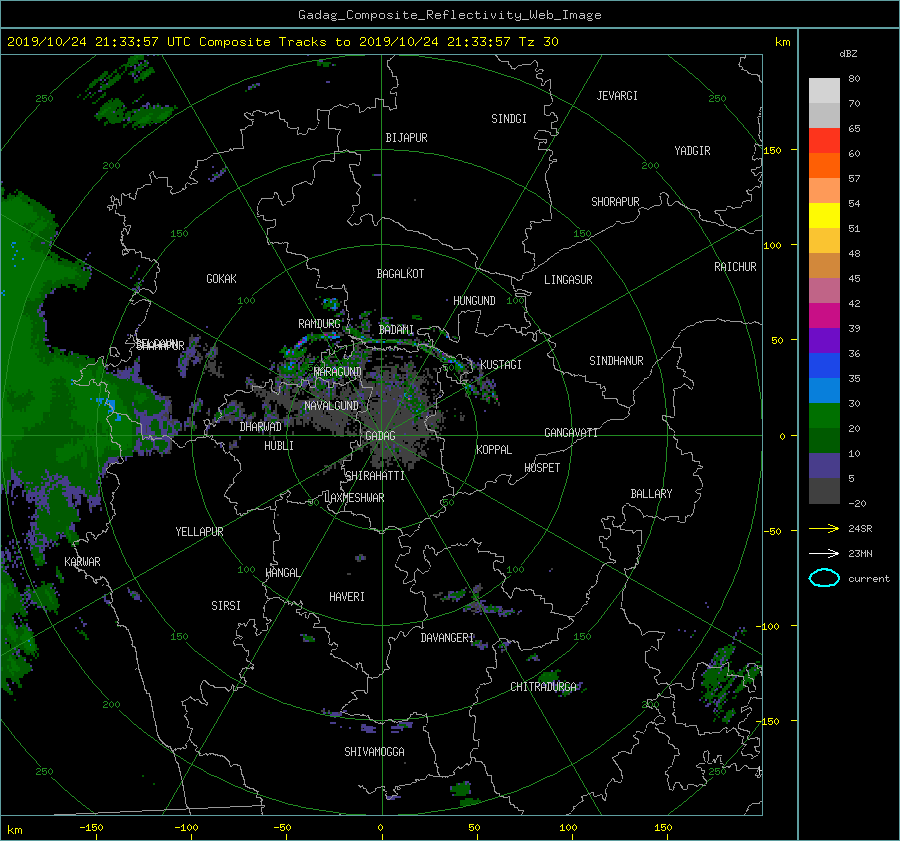This screenshot has height=841, width=900.
Task: Click the white 23MN arrow legend icon
Action: pyautogui.click(x=824, y=553)
